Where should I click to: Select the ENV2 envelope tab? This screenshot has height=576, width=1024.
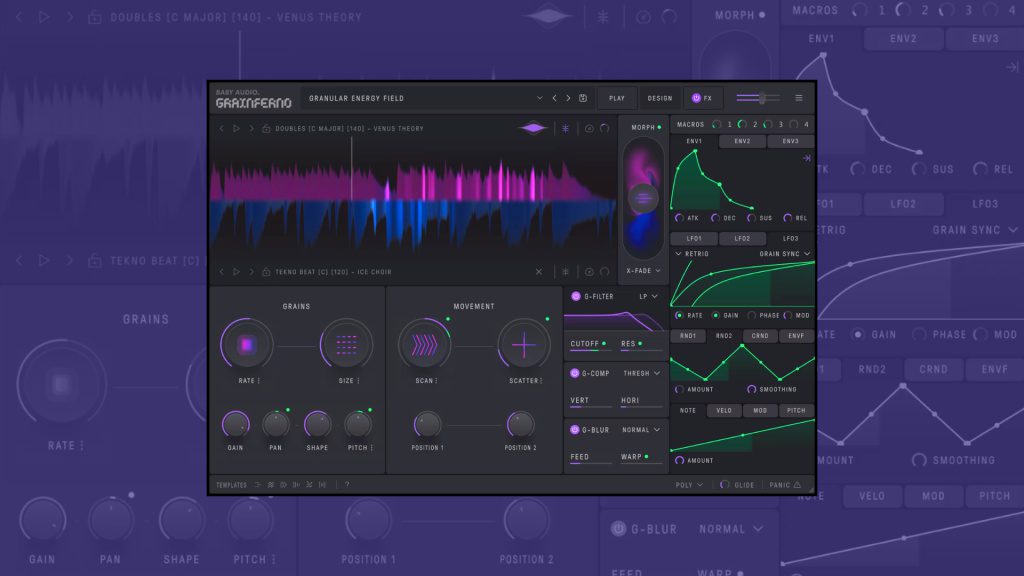[x=740, y=142]
